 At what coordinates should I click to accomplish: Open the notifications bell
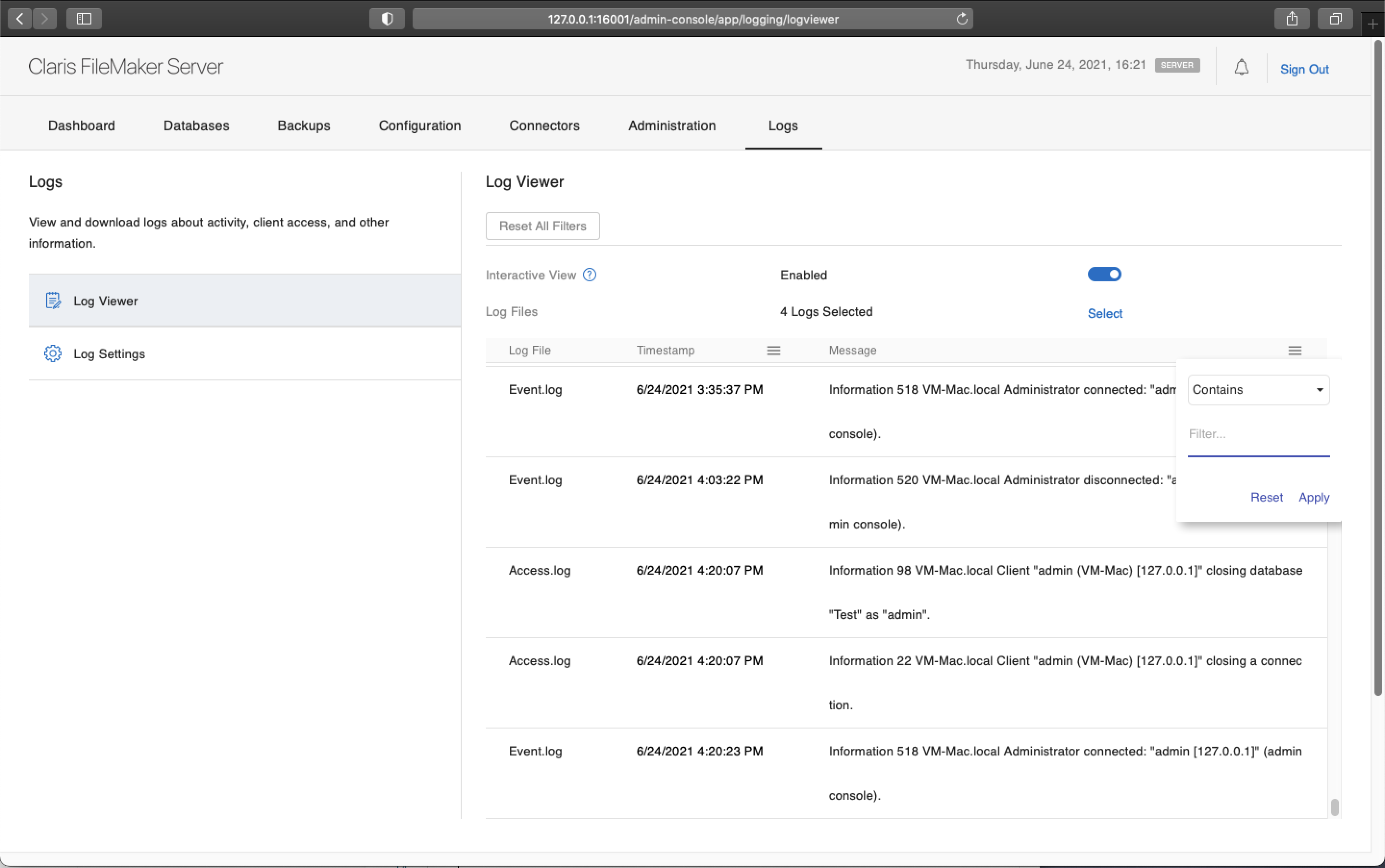click(1241, 66)
